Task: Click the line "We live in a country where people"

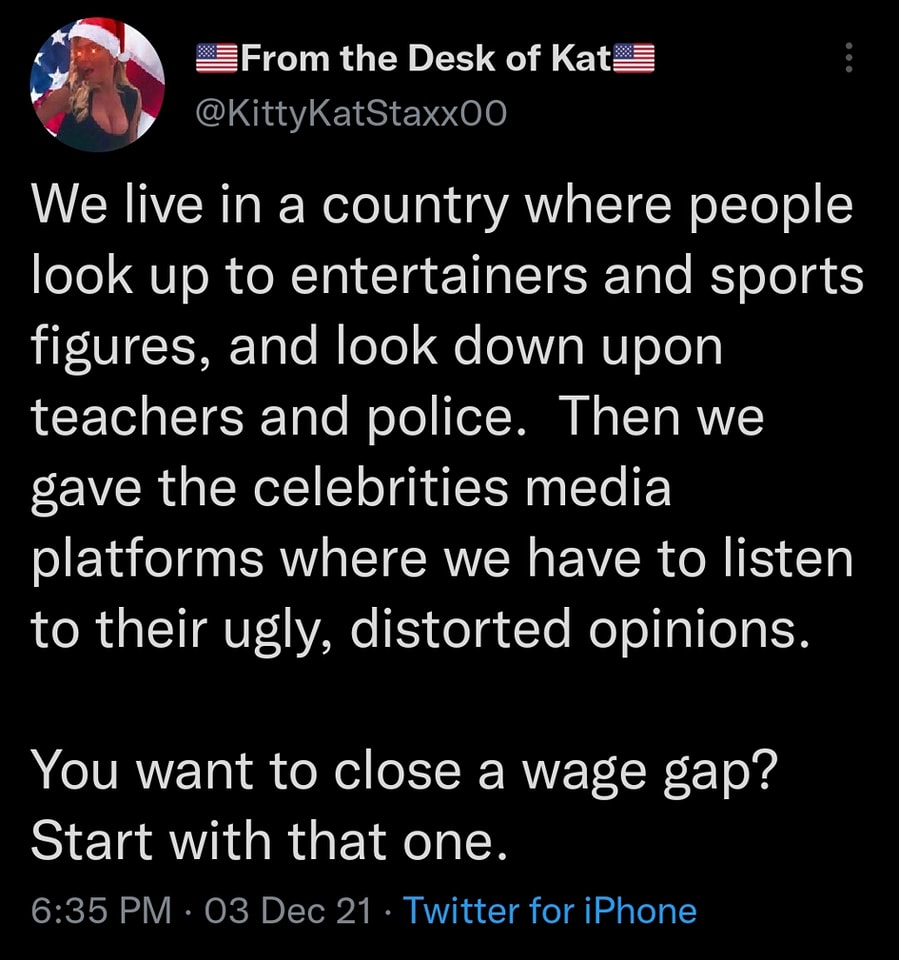Action: tap(442, 207)
